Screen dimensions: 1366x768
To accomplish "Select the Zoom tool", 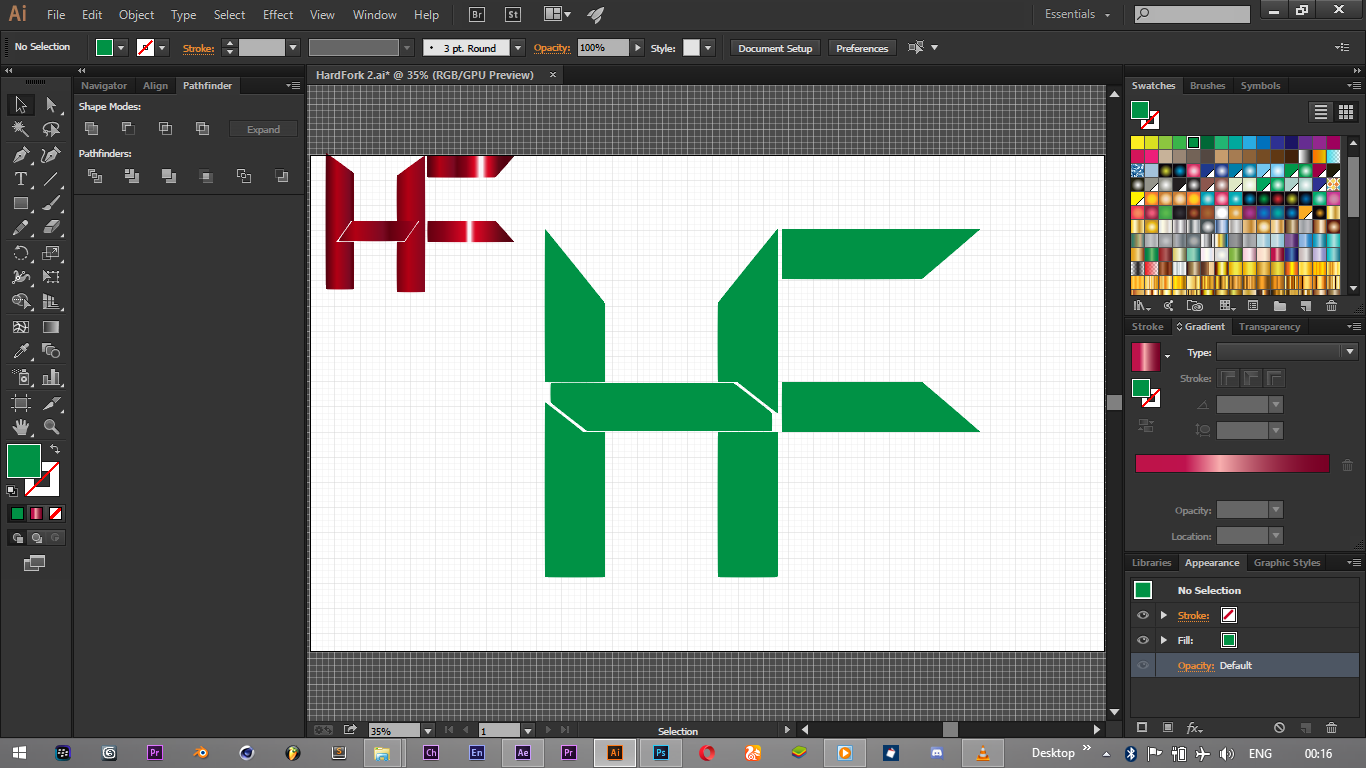I will pos(51,427).
